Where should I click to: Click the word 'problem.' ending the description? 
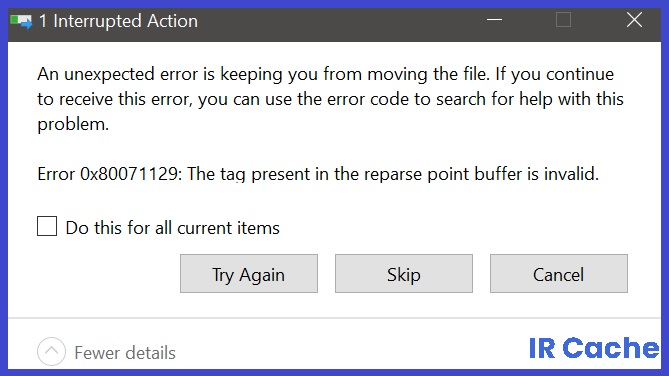(x=73, y=125)
